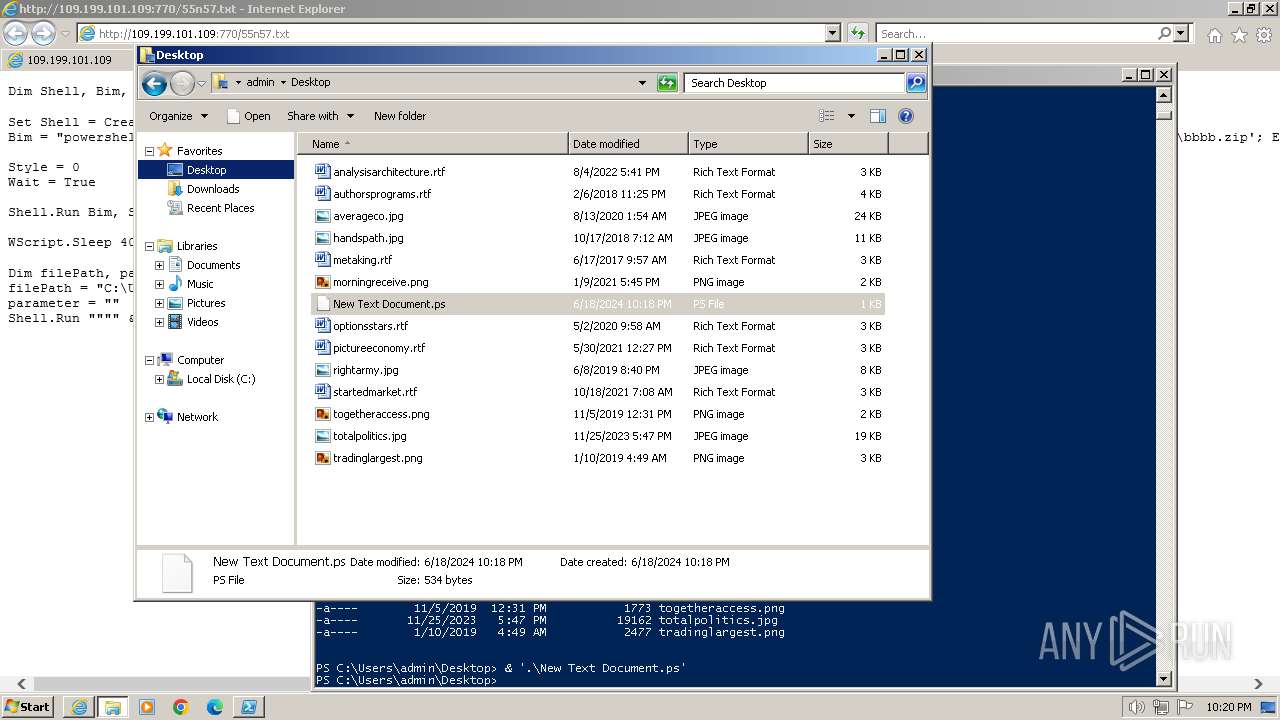
Task: Collapse the Favorites tree group
Action: click(150, 151)
